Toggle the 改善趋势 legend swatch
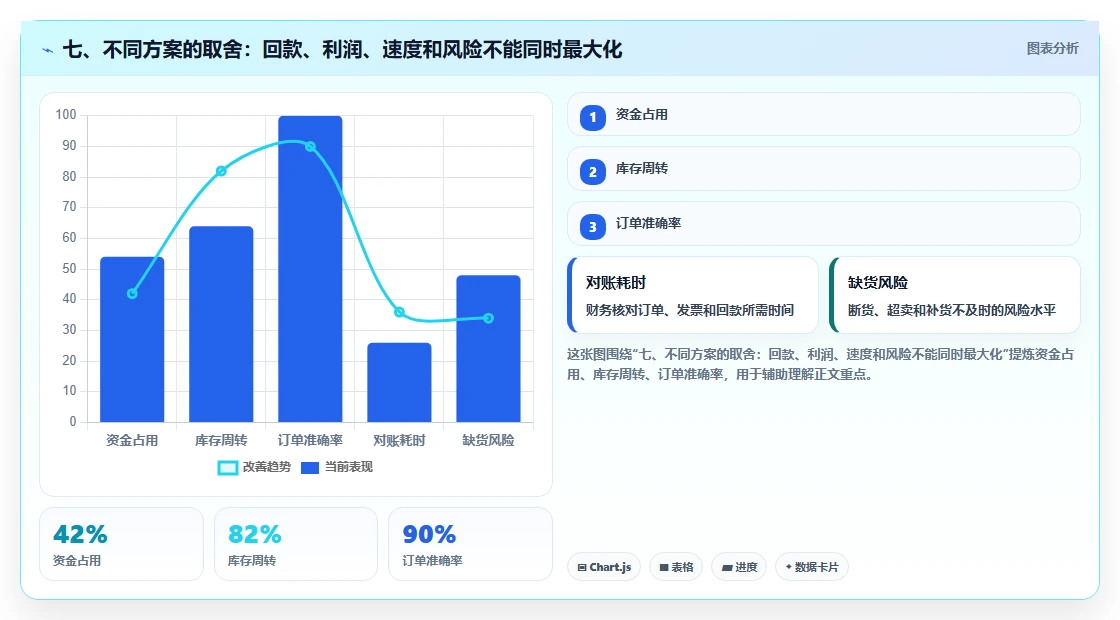 pyautogui.click(x=227, y=468)
